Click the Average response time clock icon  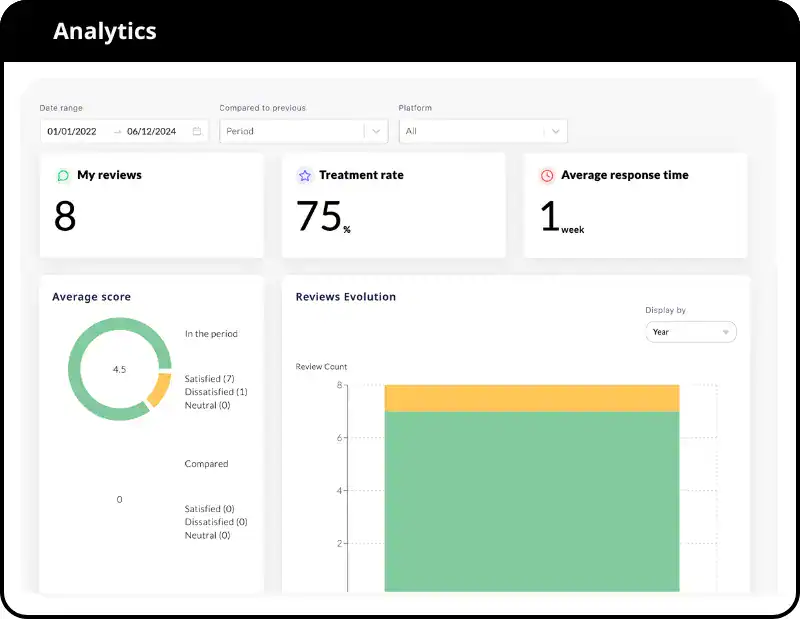pyautogui.click(x=547, y=176)
